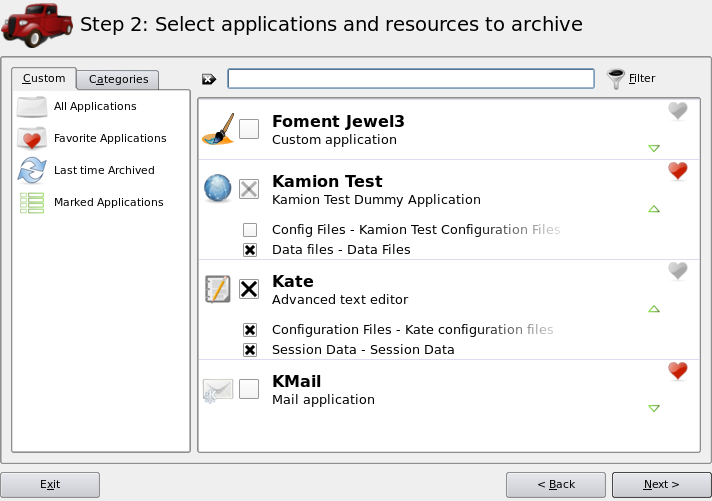Click the Kate title text
712x501 pixels.
(x=293, y=281)
